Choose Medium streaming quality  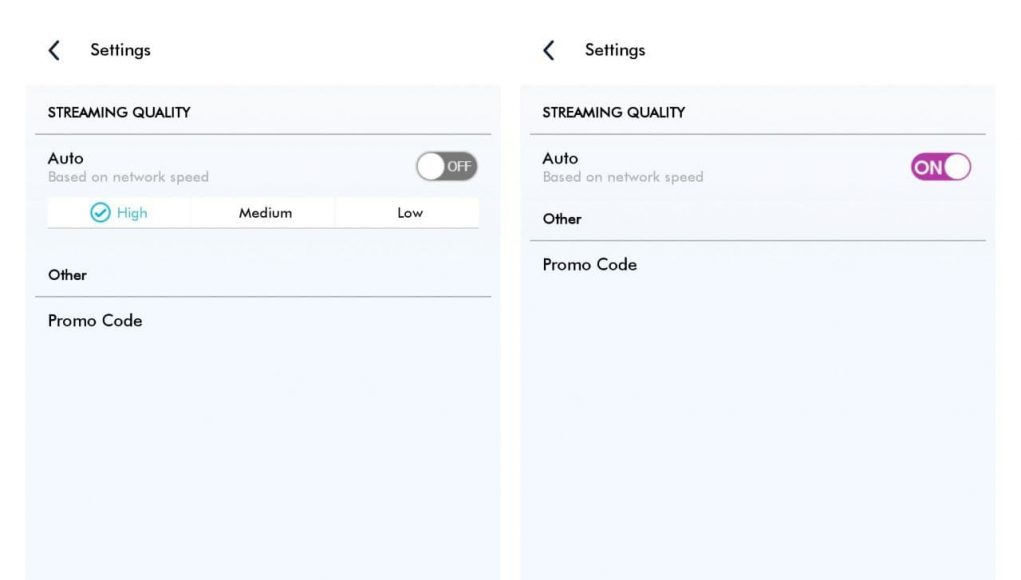pyautogui.click(x=265, y=213)
